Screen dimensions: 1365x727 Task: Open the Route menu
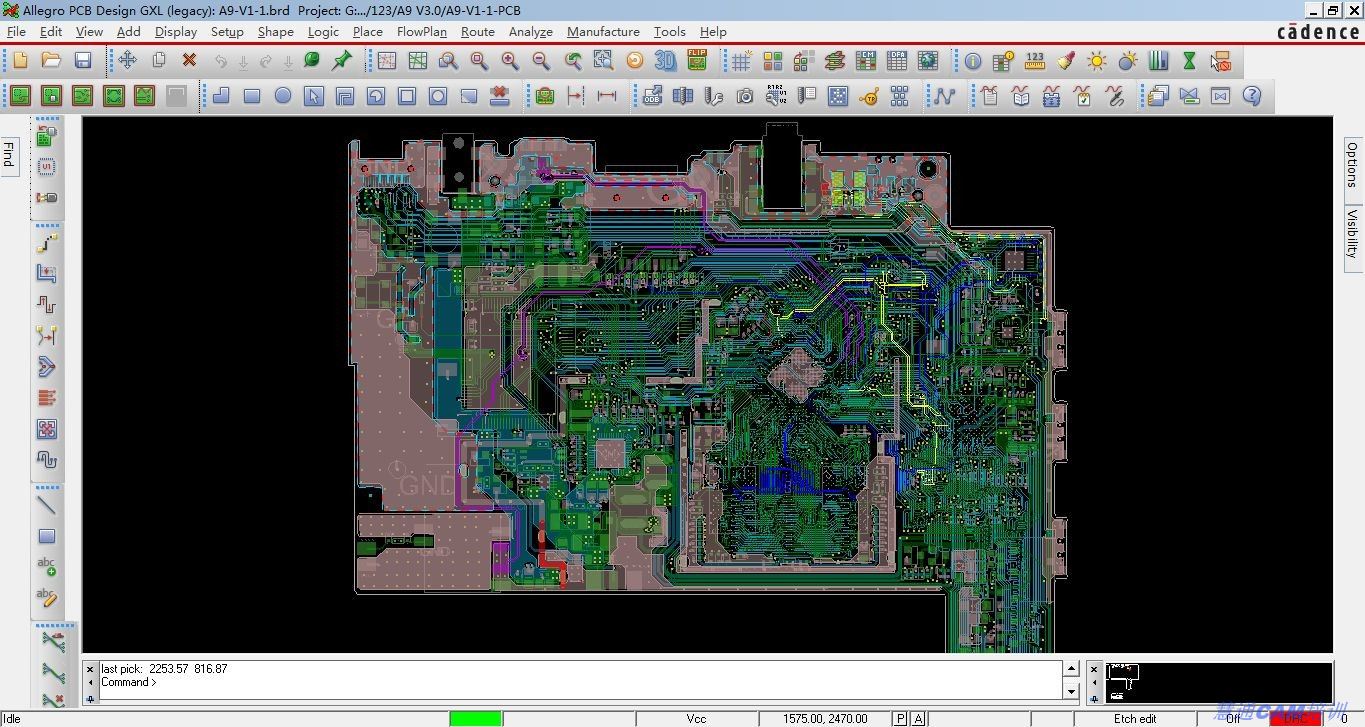(x=478, y=32)
